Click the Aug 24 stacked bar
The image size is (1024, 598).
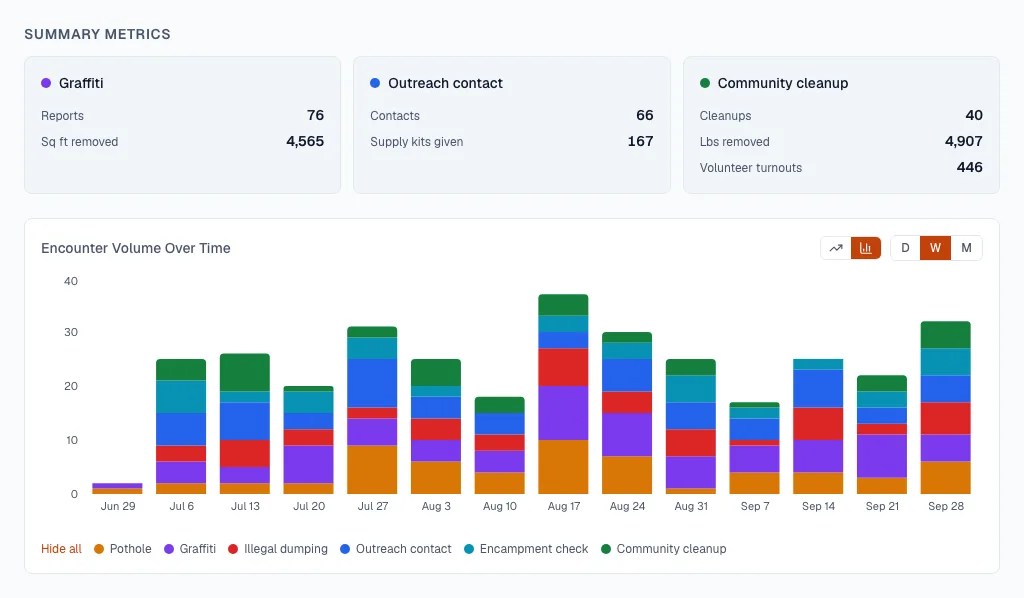tap(627, 413)
